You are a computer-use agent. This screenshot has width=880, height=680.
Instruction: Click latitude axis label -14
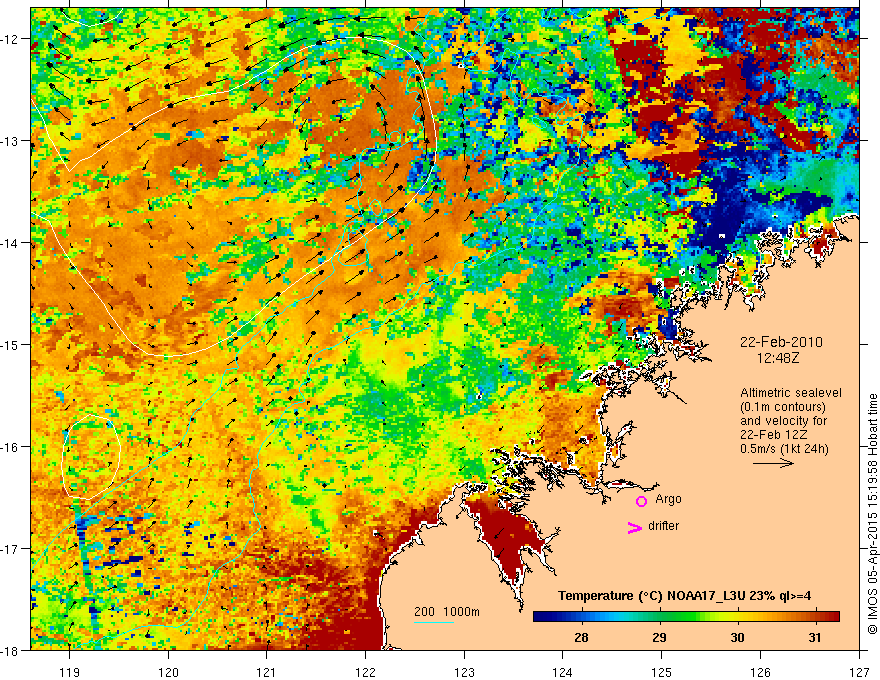[x=12, y=243]
